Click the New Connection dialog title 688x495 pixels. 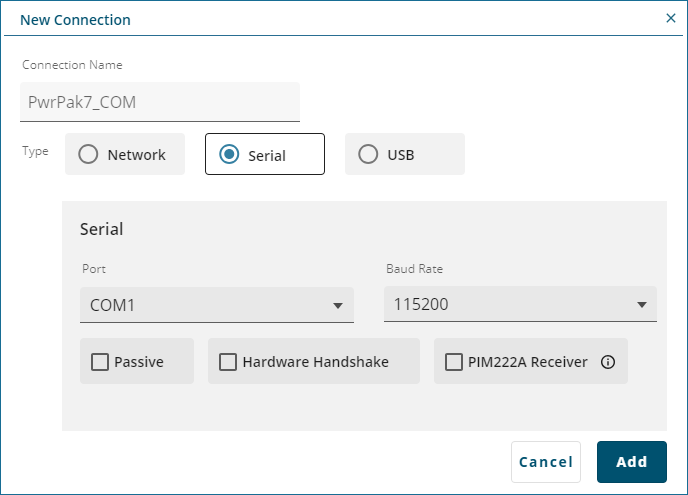[75, 19]
